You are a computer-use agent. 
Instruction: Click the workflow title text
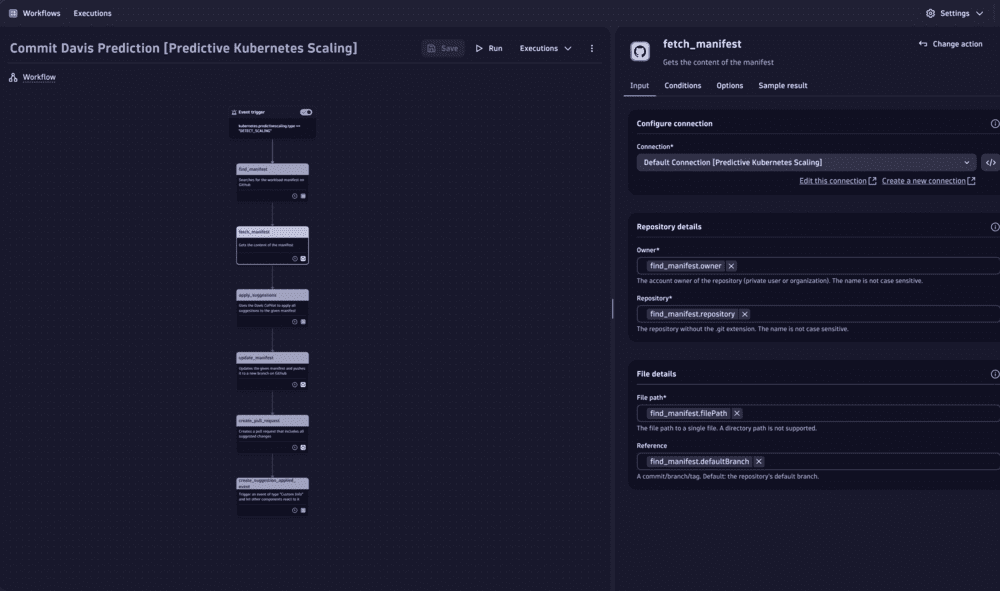[184, 48]
